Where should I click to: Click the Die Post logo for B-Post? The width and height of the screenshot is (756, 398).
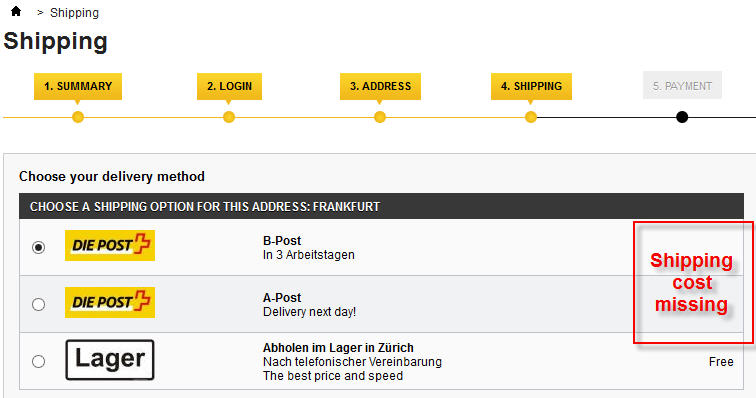[x=110, y=245]
